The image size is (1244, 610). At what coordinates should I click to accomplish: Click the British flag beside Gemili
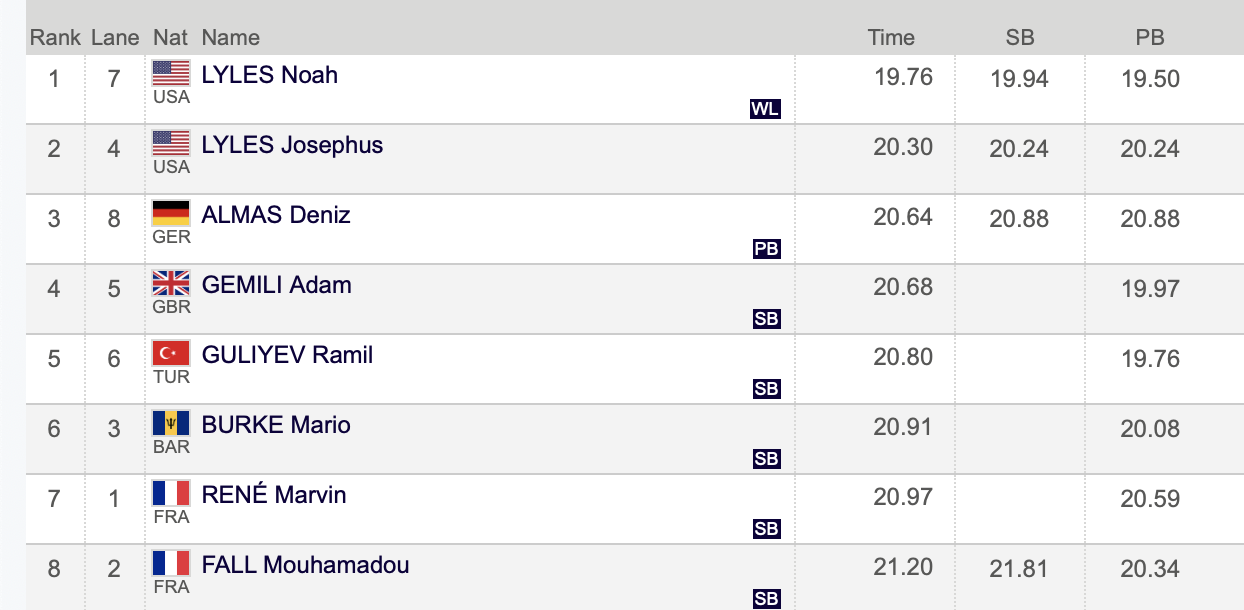pyautogui.click(x=170, y=282)
